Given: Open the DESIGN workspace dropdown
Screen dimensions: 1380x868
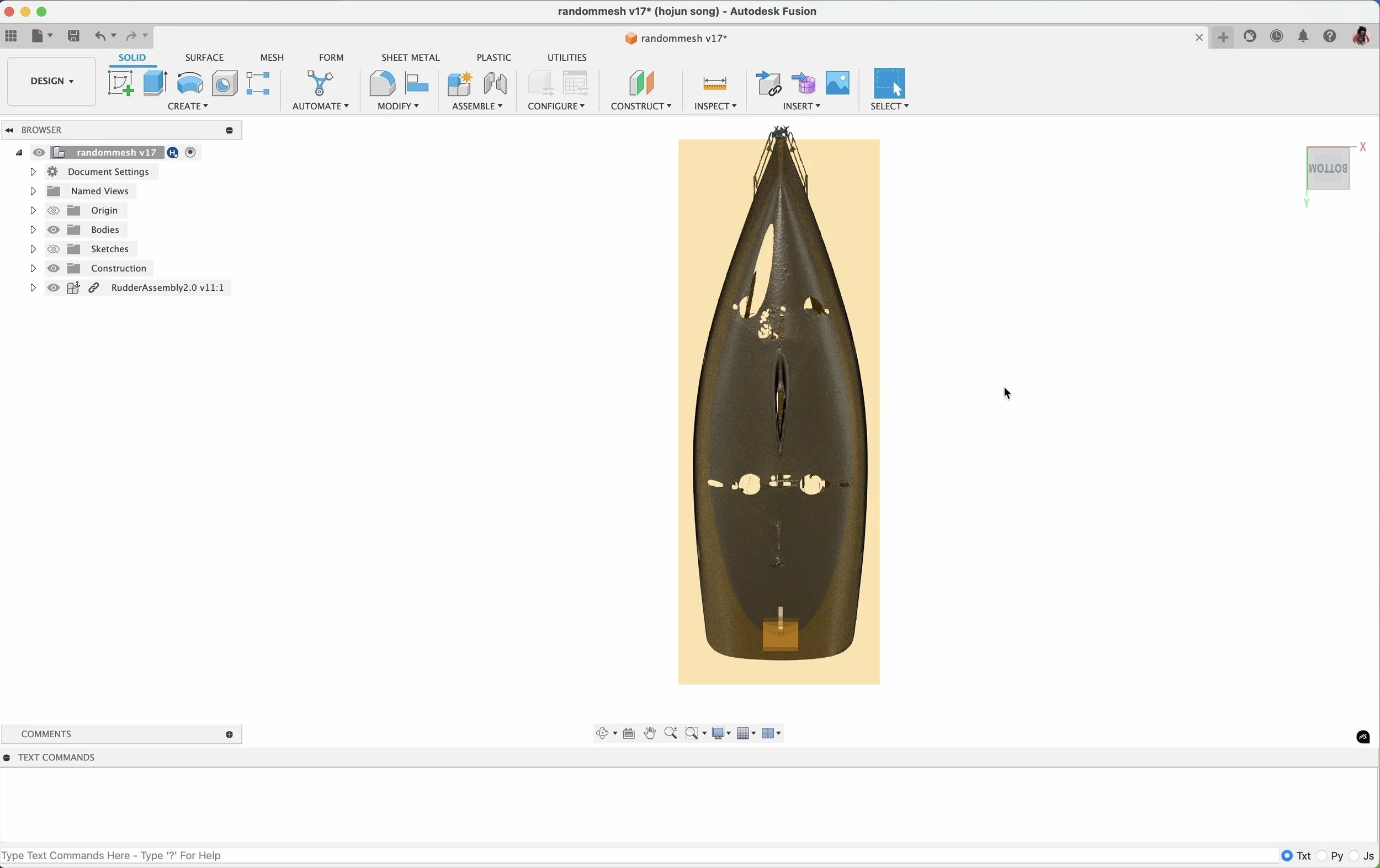Looking at the screenshot, I should coord(51,81).
